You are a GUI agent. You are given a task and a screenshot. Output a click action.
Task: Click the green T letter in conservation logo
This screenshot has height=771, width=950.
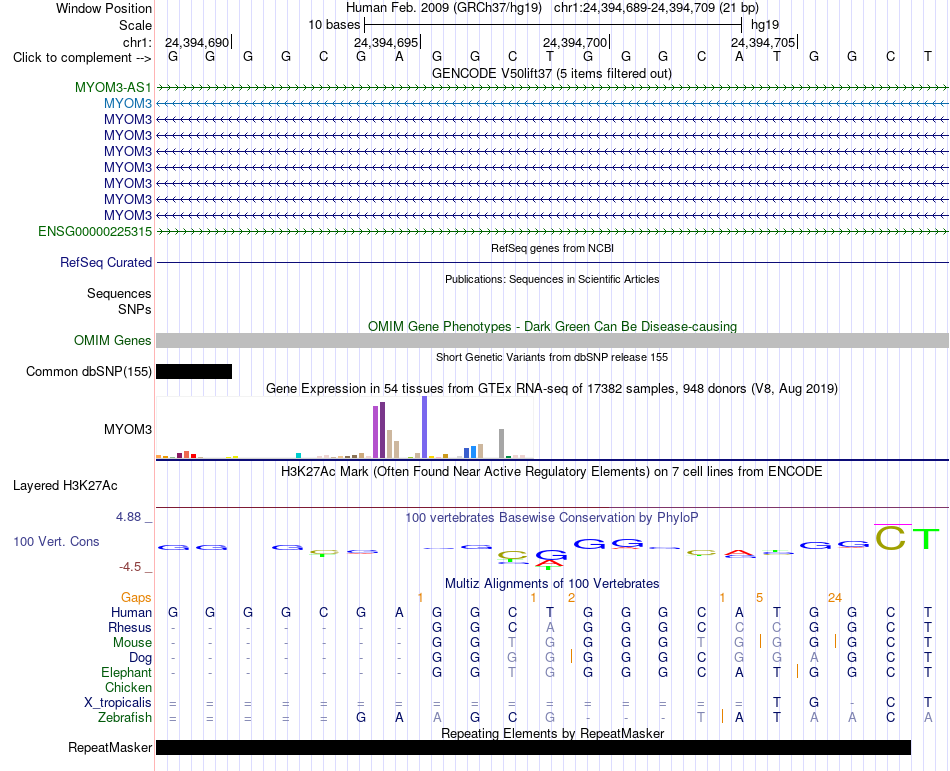926,538
